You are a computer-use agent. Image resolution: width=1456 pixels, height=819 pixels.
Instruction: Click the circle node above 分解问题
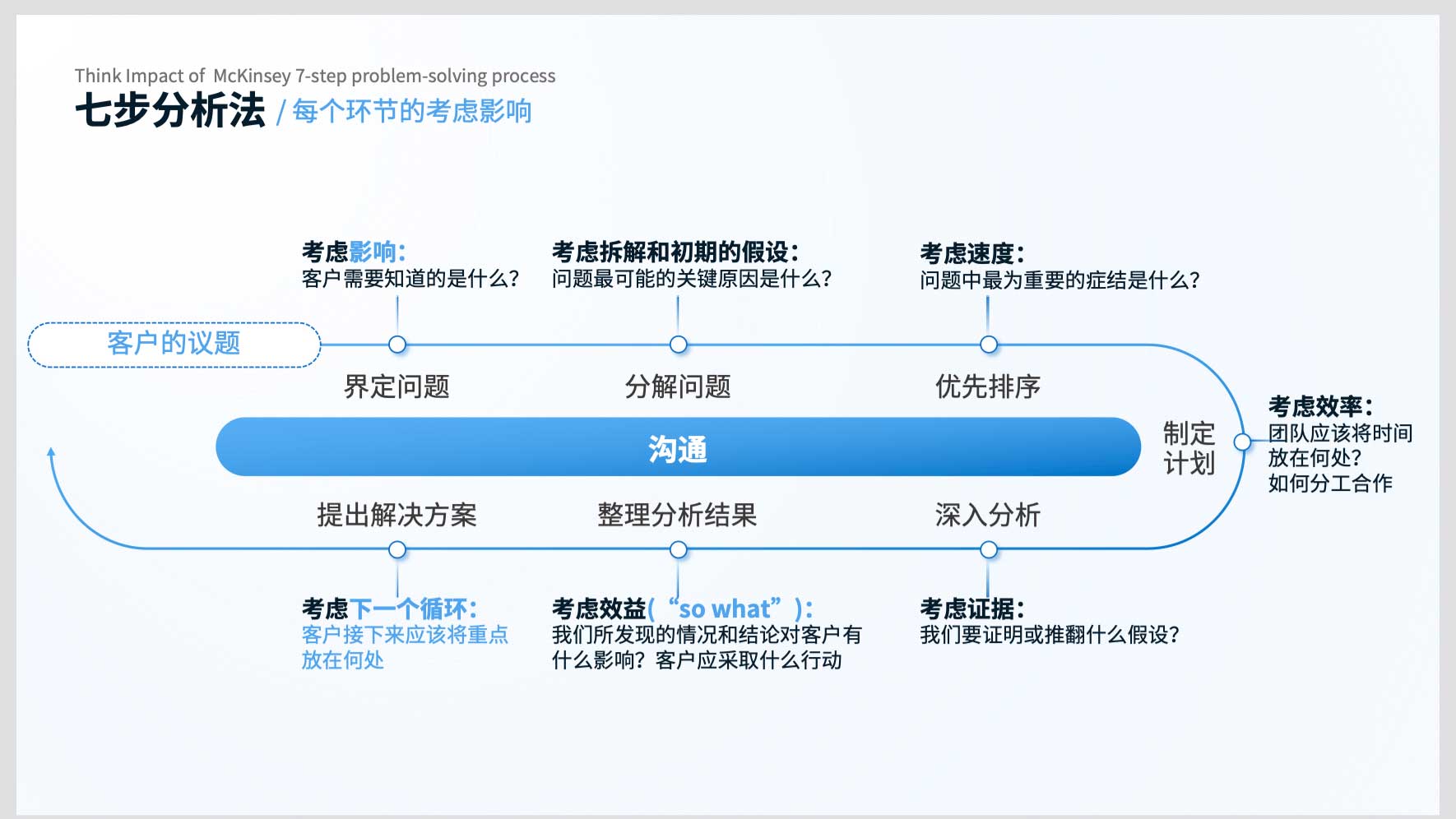pos(678,345)
